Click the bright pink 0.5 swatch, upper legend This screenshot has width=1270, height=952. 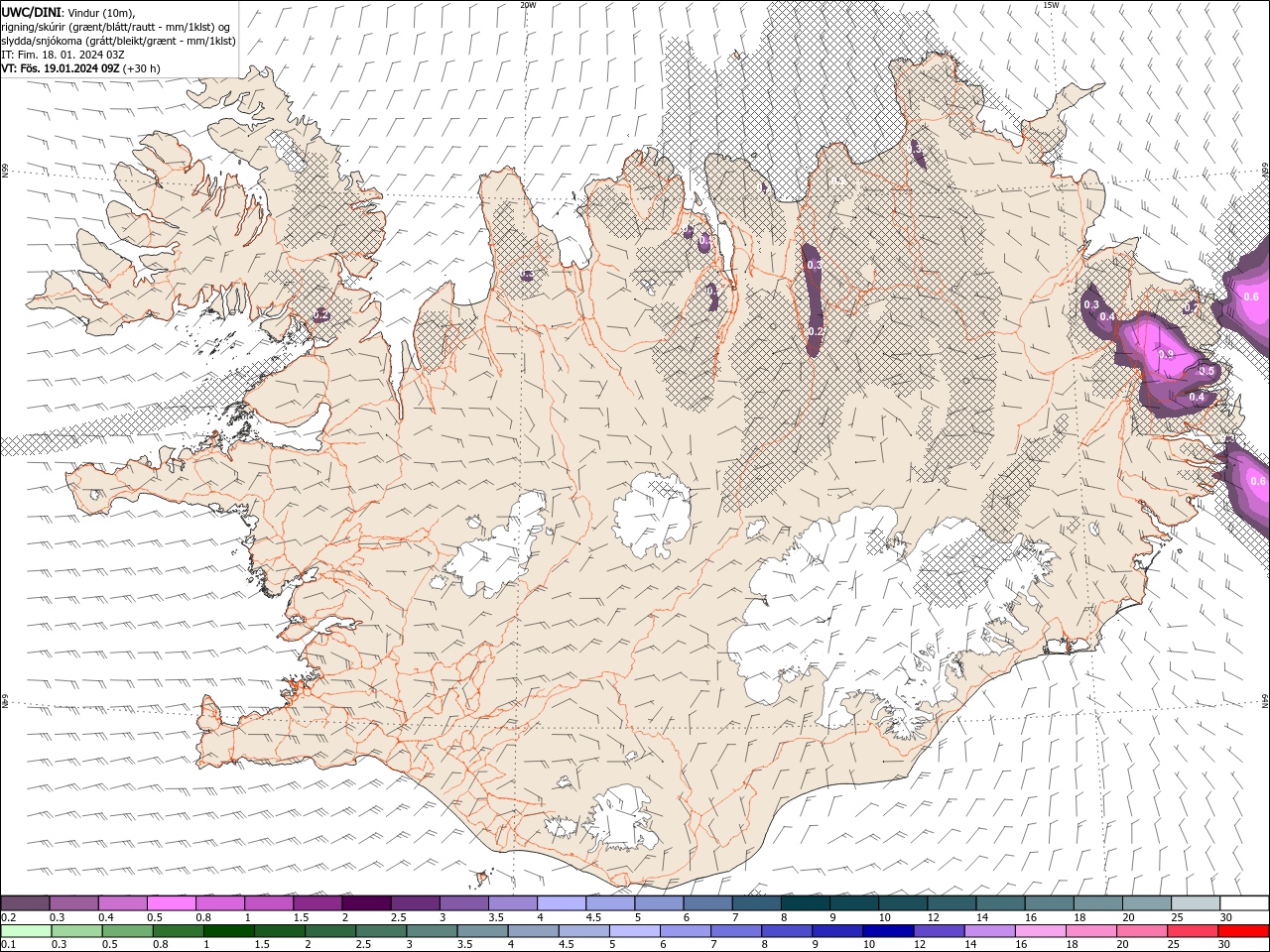pos(171,903)
